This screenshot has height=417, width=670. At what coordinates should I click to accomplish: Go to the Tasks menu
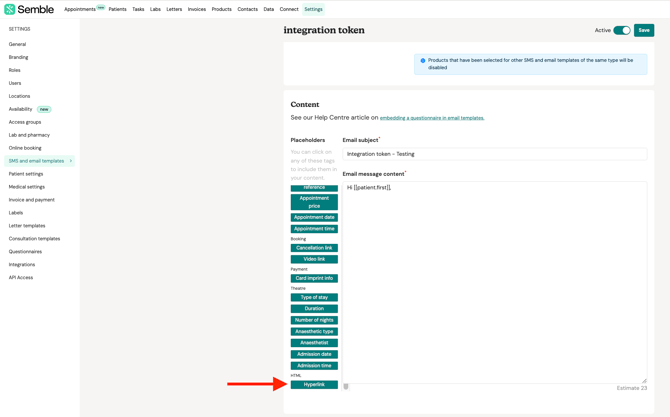[x=138, y=9]
